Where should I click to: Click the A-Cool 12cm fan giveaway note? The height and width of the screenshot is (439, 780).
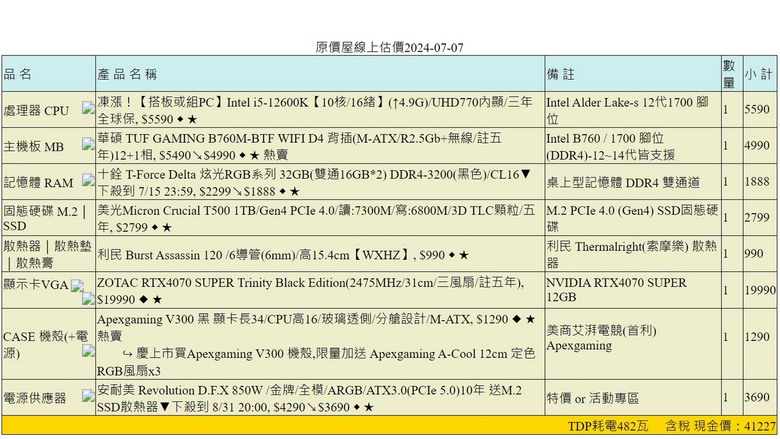(316, 362)
